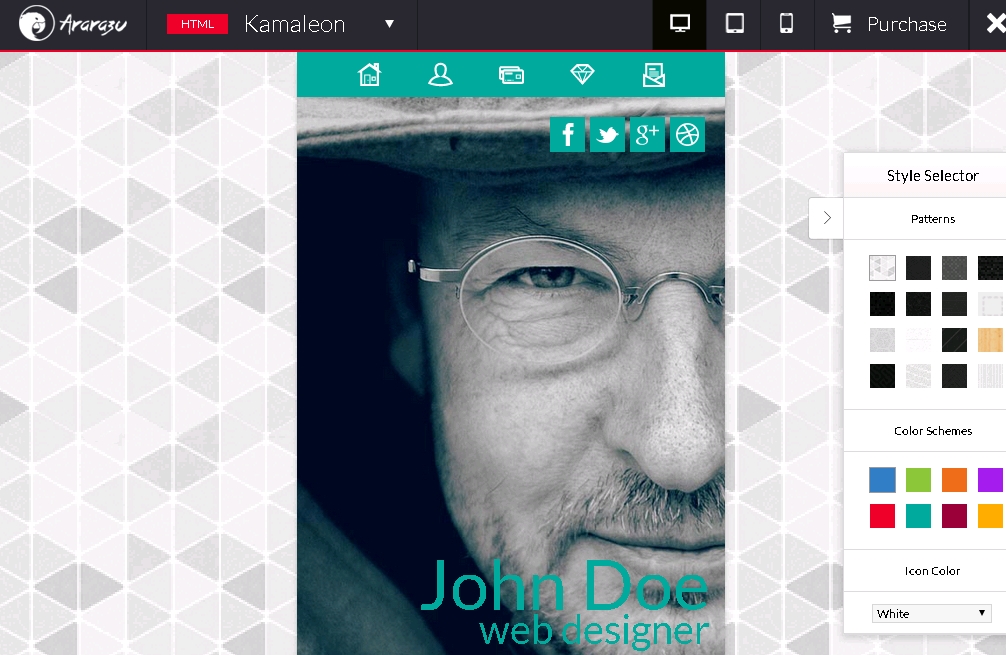The width and height of the screenshot is (1006, 655).
Task: Open the mail envelope icon
Action: [x=653, y=75]
